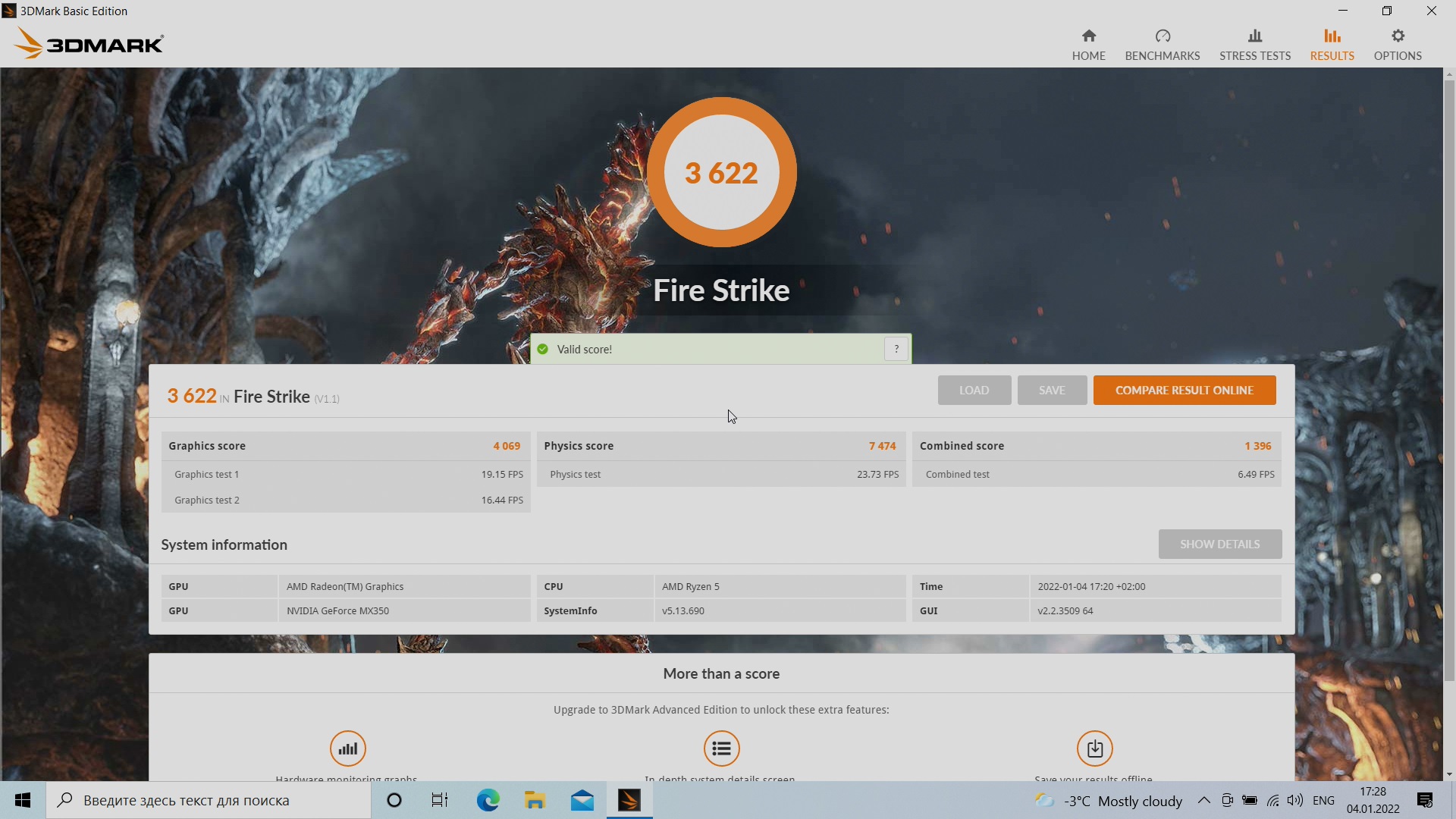Open STRESS TESTS tab

[x=1254, y=45]
